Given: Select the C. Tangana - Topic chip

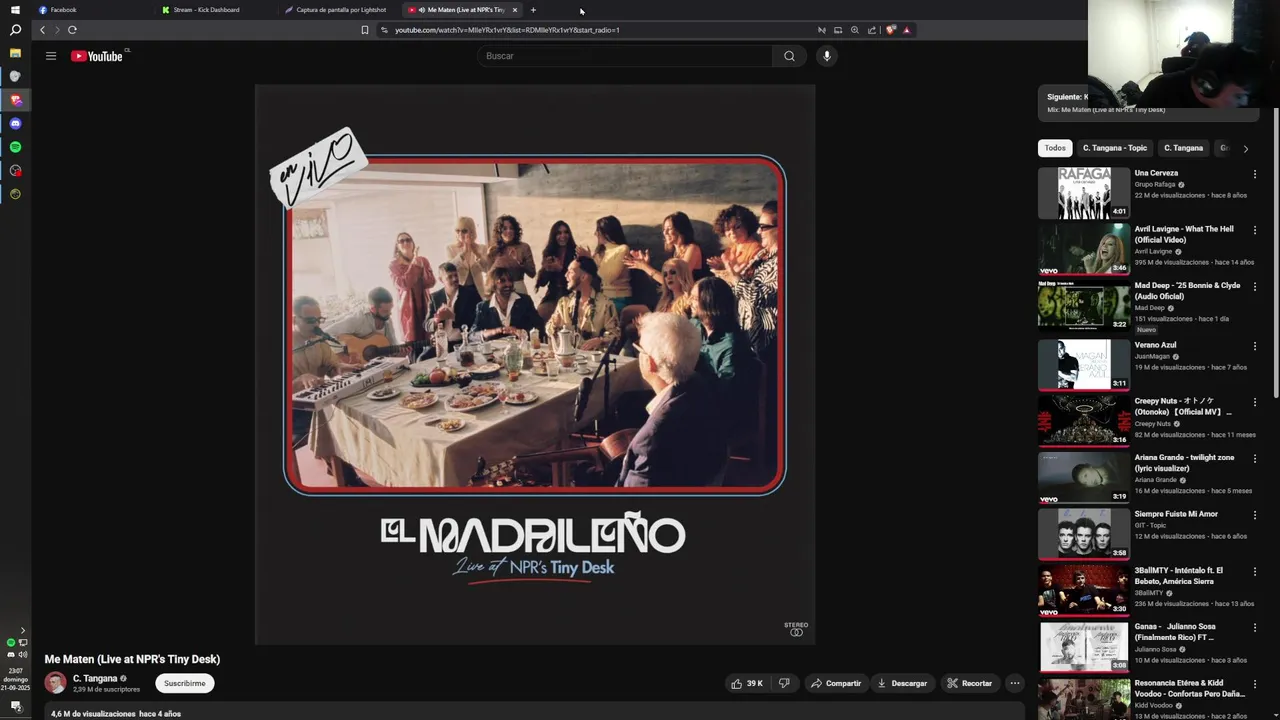Looking at the screenshot, I should click(x=1114, y=148).
